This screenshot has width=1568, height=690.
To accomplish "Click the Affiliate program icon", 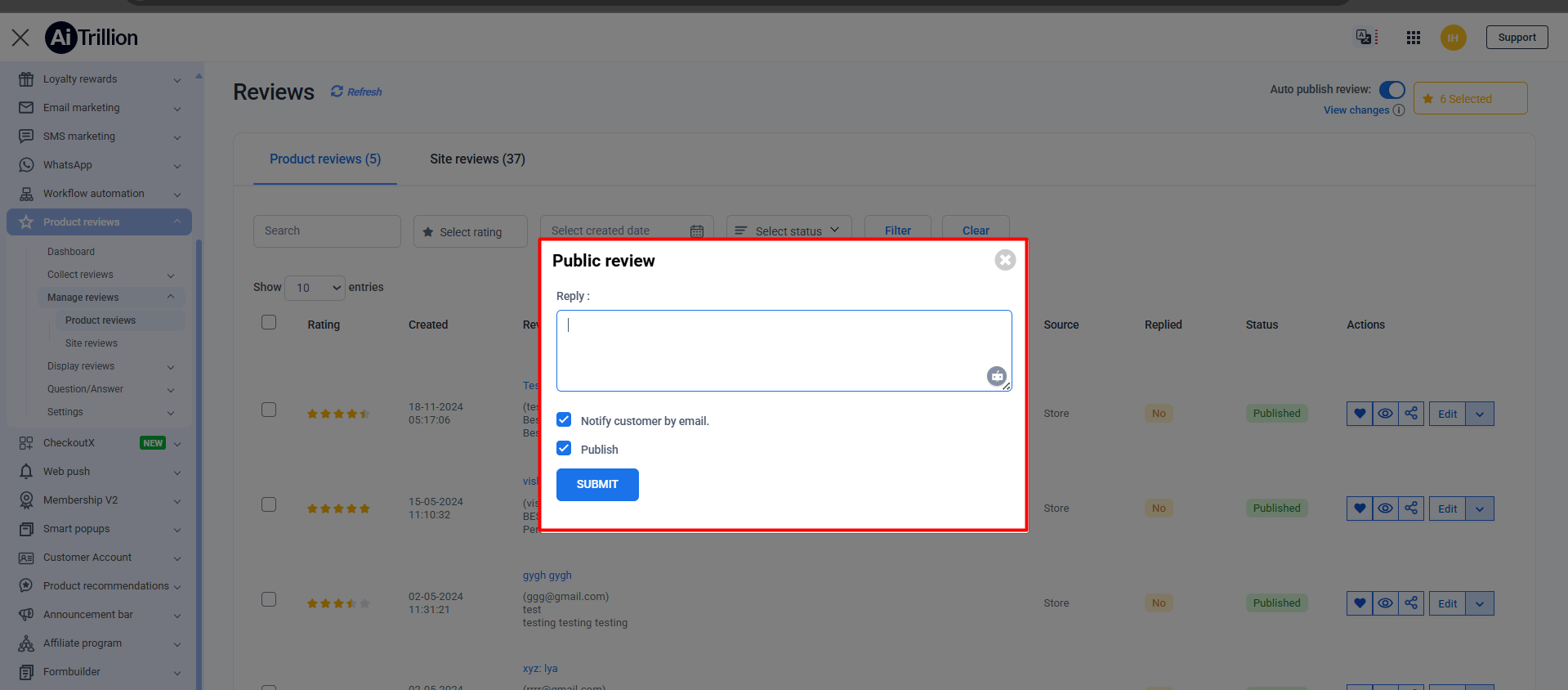I will click(26, 643).
